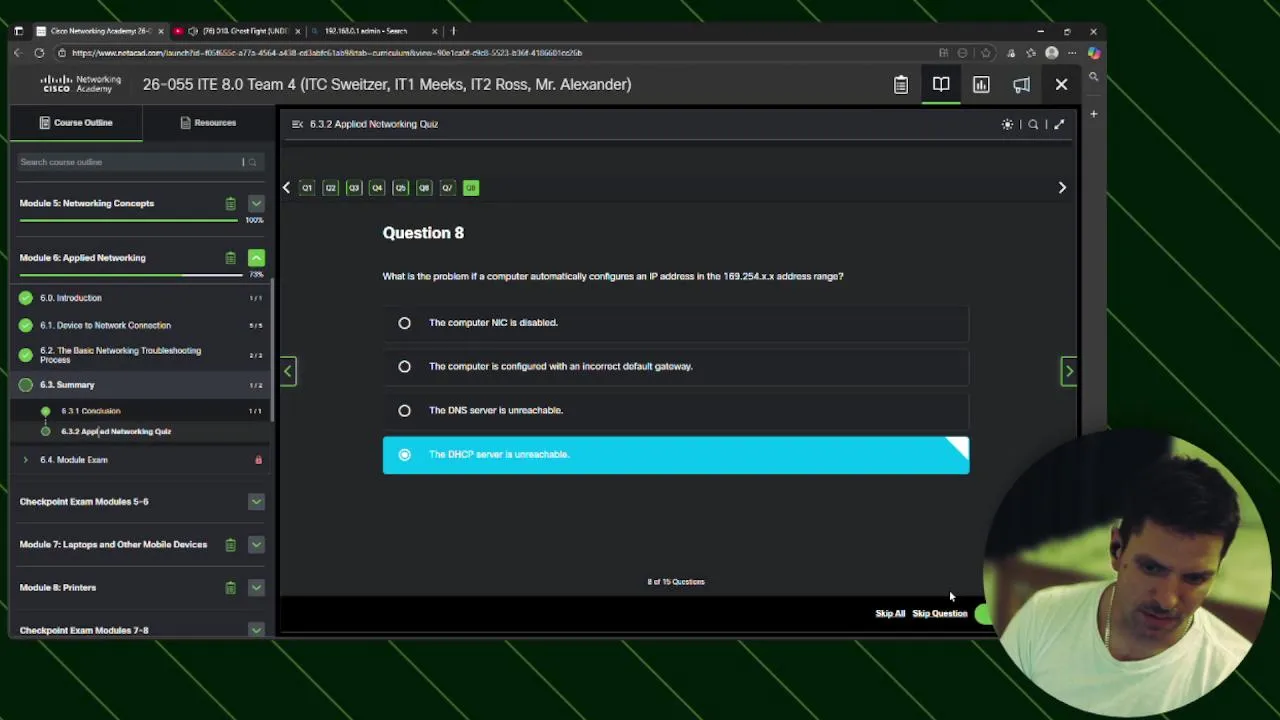Screen dimensions: 1280x720
Task: Select the open-book curriculum icon
Action: pyautogui.click(x=941, y=85)
